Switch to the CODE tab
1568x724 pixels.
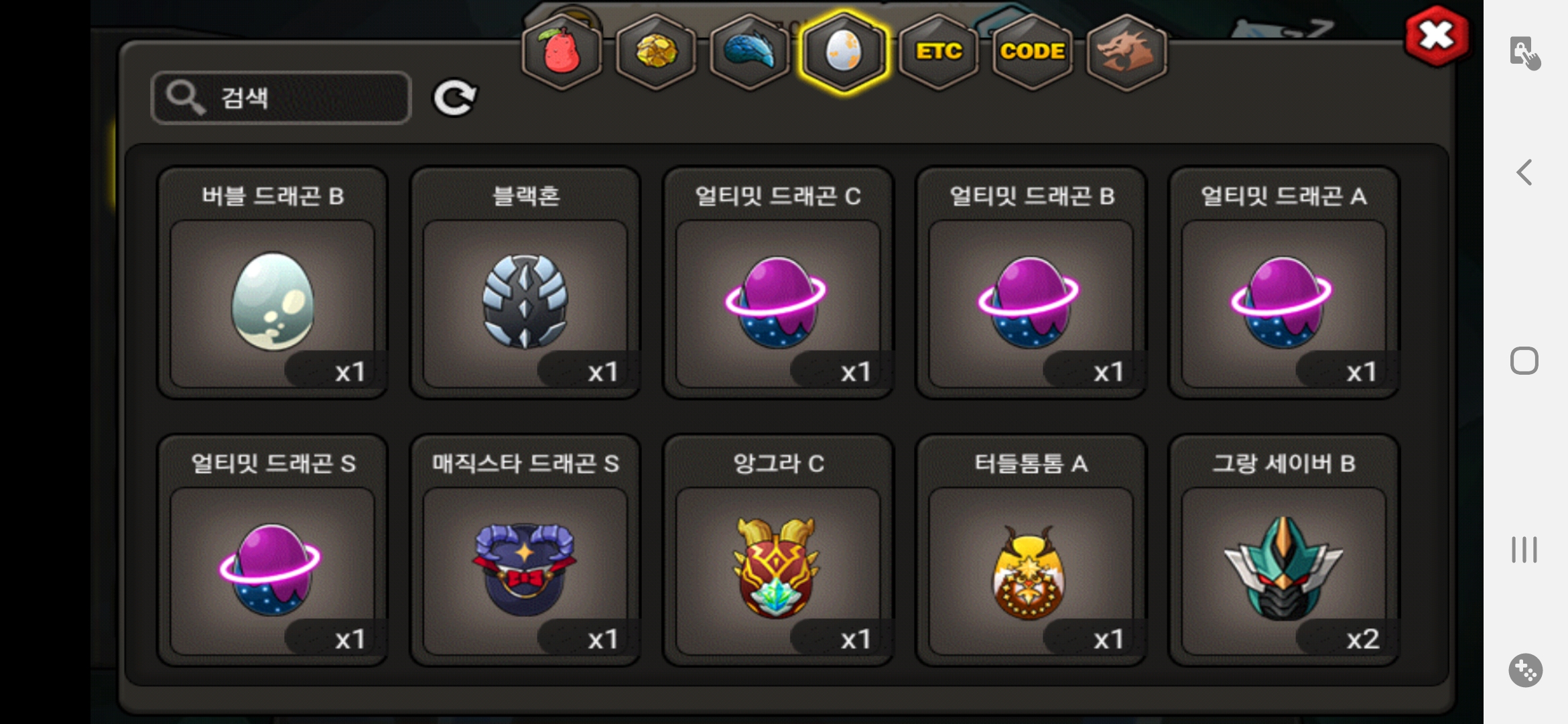tap(1033, 52)
